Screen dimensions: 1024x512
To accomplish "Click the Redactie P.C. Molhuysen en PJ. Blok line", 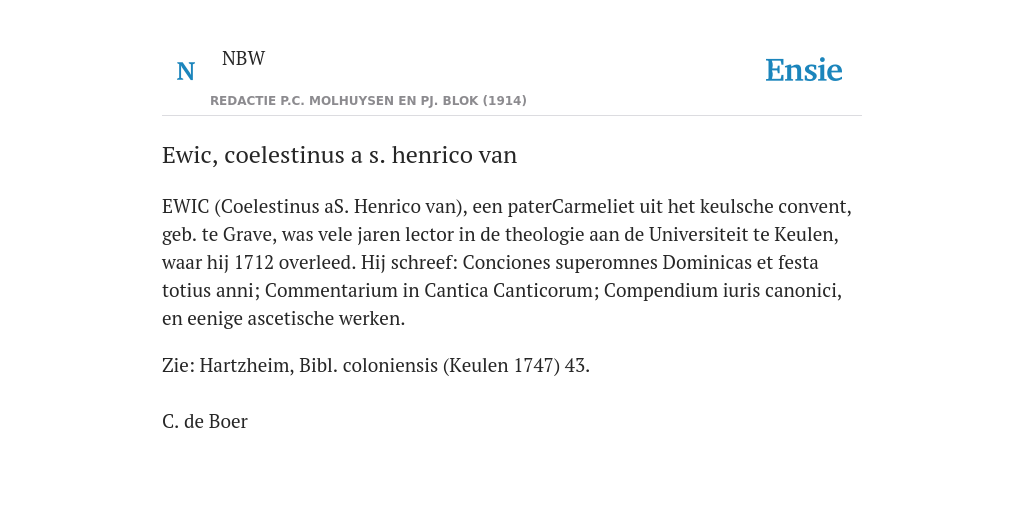I will click(368, 101).
